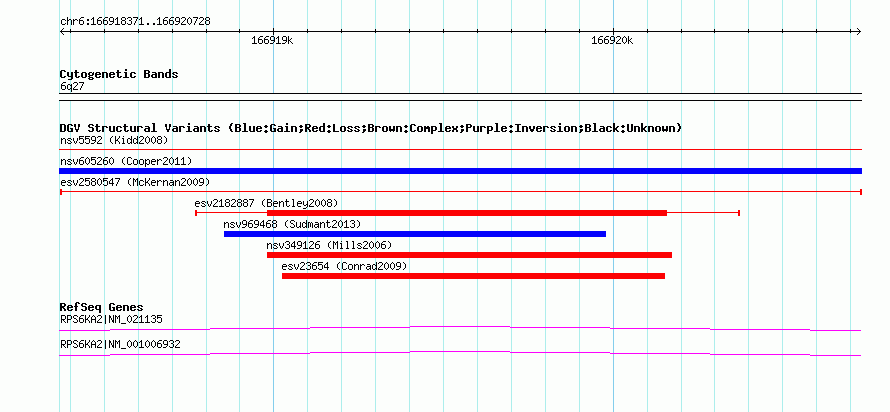Select the blue nsv969468 gain bar
Screen dimensions: 890x412
coord(415,234)
